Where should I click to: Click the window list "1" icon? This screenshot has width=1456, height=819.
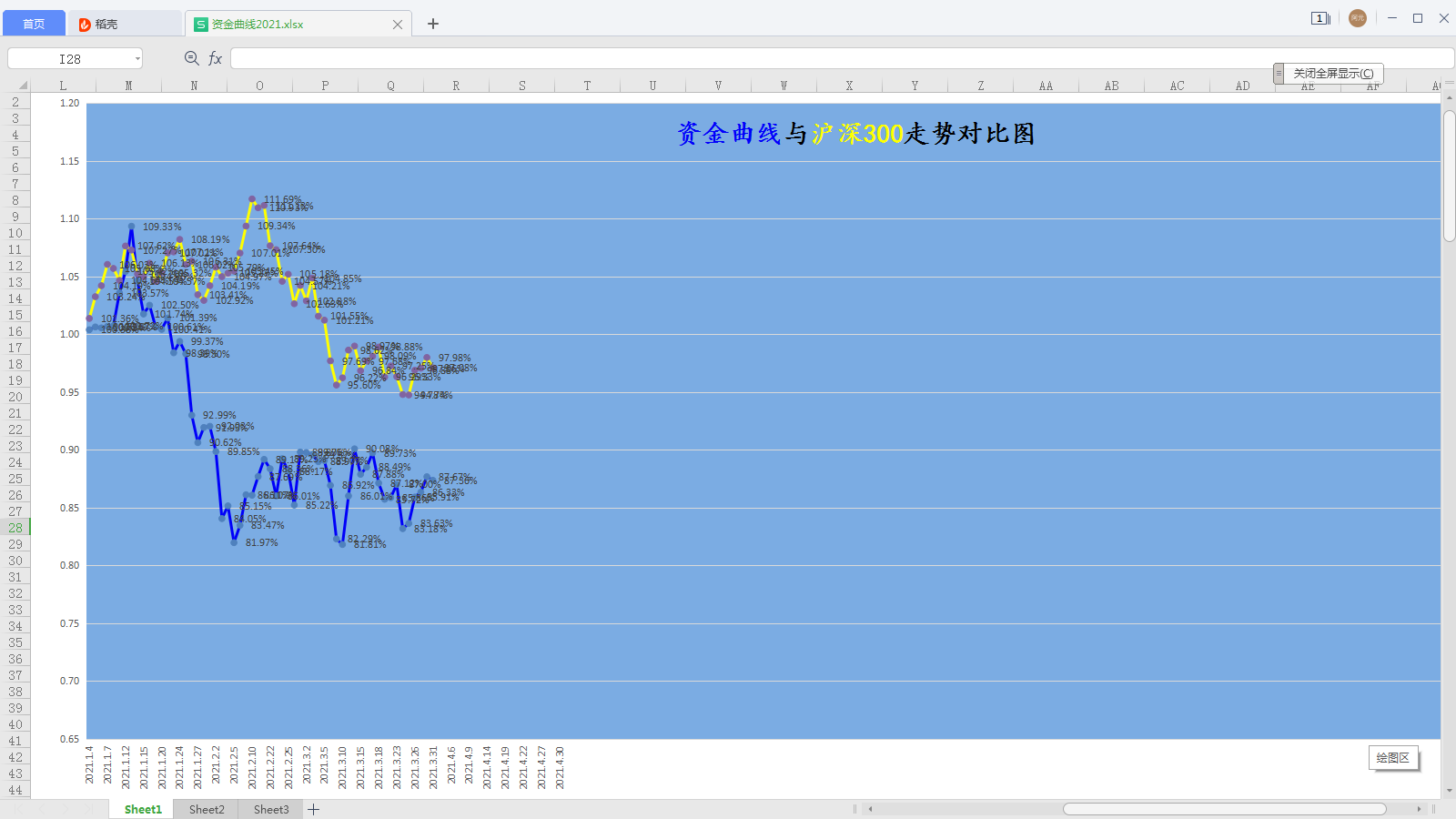tap(1320, 18)
